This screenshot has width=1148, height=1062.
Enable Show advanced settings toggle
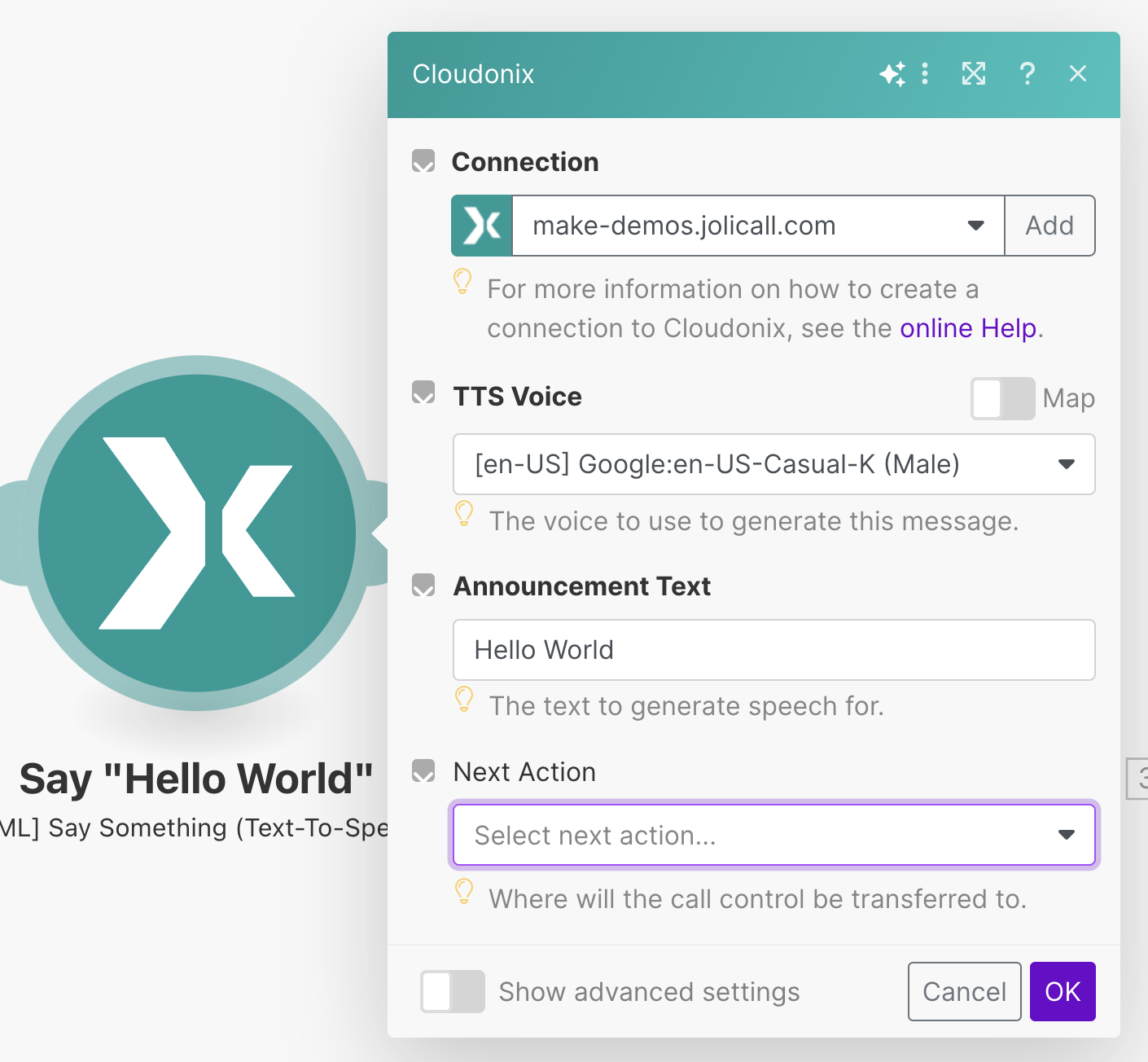(453, 991)
